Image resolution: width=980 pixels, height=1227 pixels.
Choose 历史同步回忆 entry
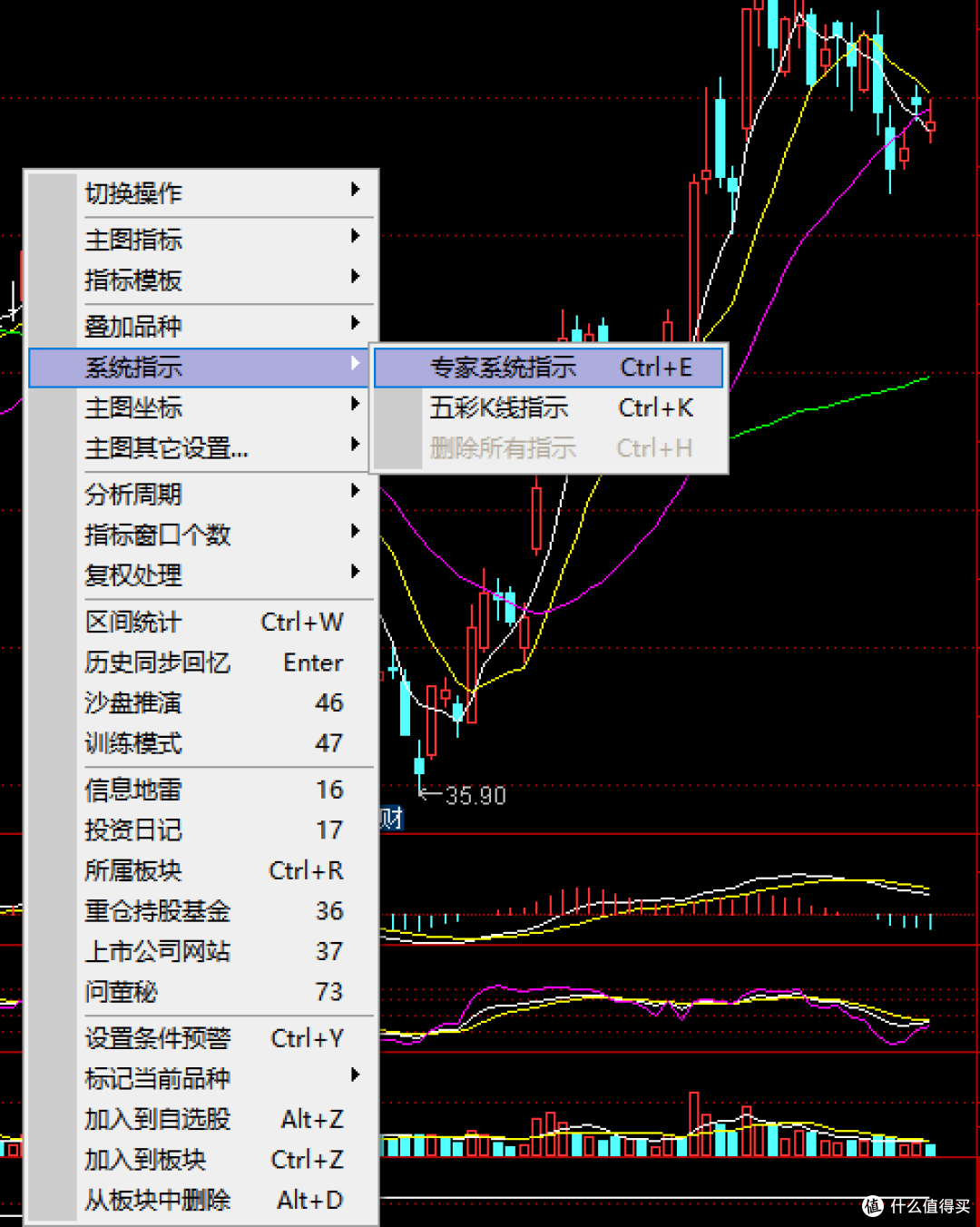pyautogui.click(x=202, y=663)
